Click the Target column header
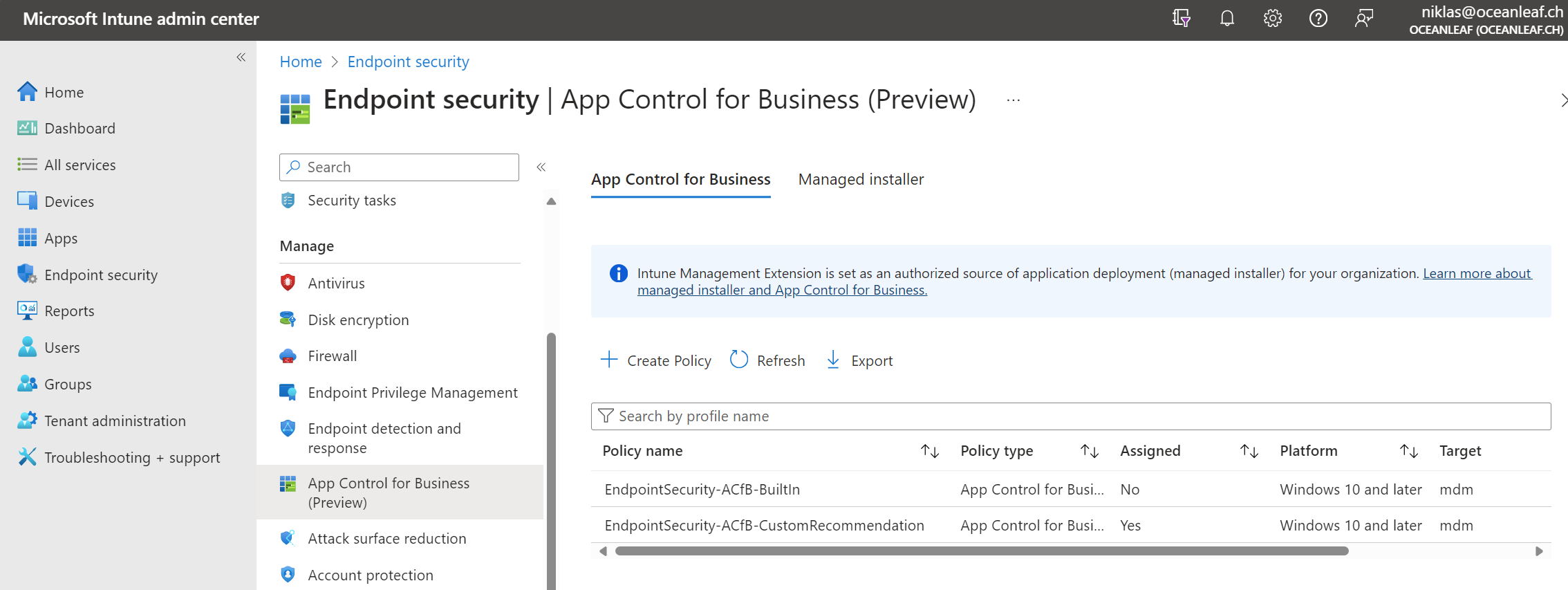1568x590 pixels. click(x=1460, y=451)
